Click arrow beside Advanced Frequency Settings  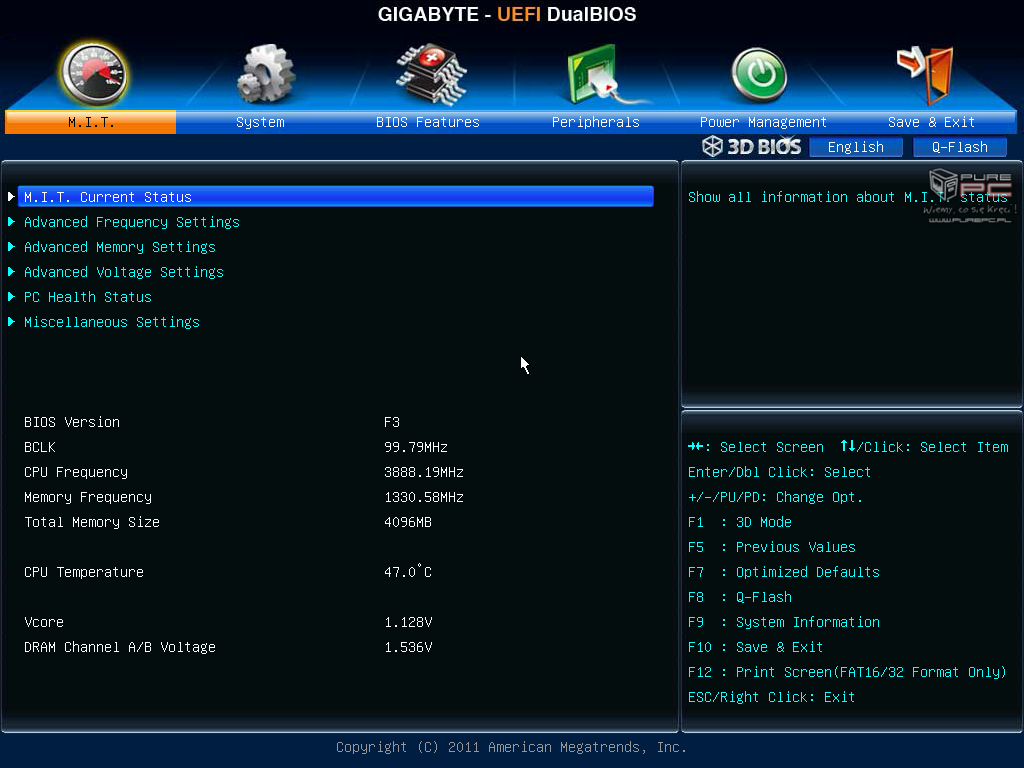(11, 222)
